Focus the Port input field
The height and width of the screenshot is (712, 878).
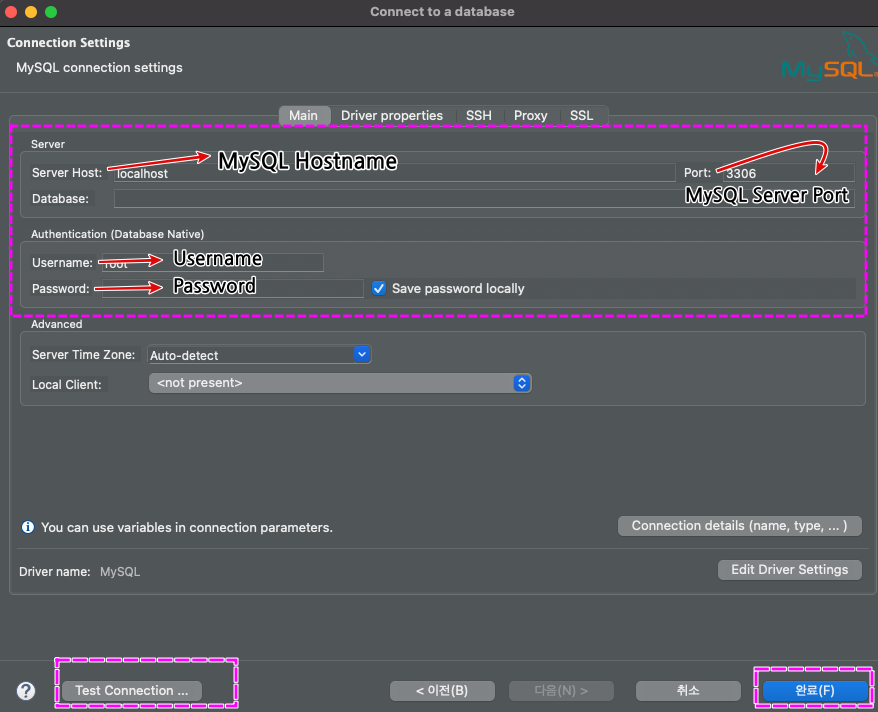[788, 173]
